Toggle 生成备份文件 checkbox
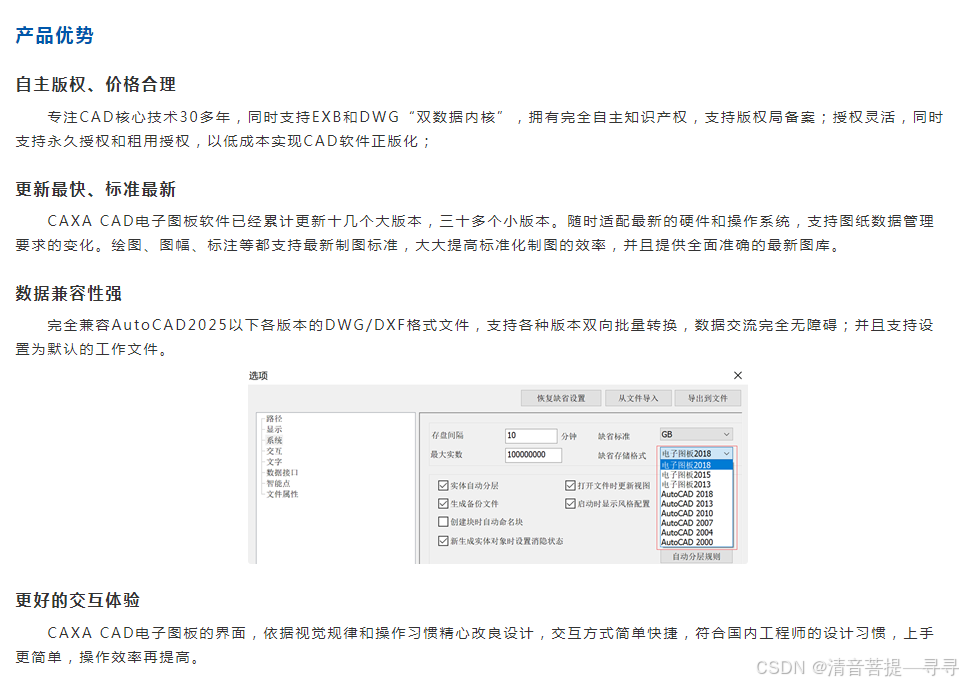 [443, 503]
